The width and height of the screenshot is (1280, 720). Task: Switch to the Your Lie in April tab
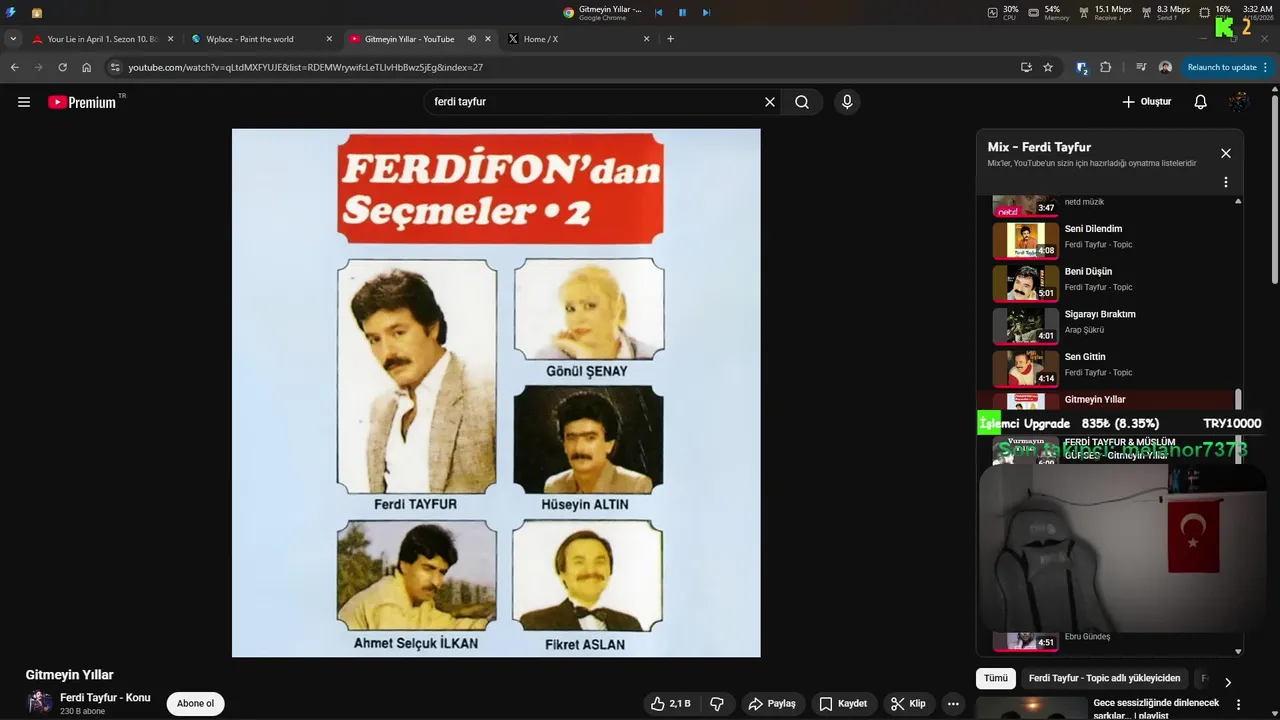click(x=103, y=39)
